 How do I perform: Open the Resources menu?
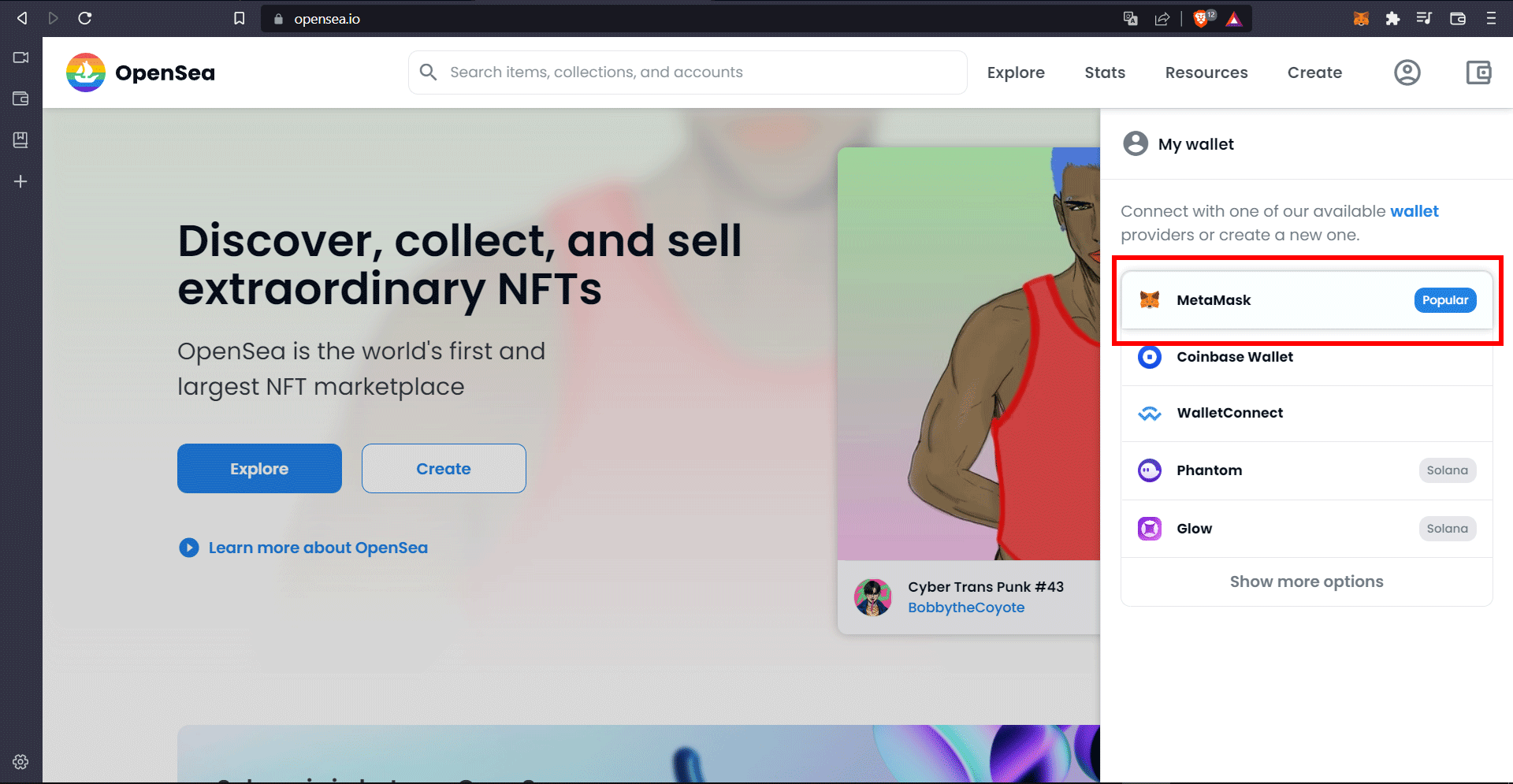tap(1206, 72)
